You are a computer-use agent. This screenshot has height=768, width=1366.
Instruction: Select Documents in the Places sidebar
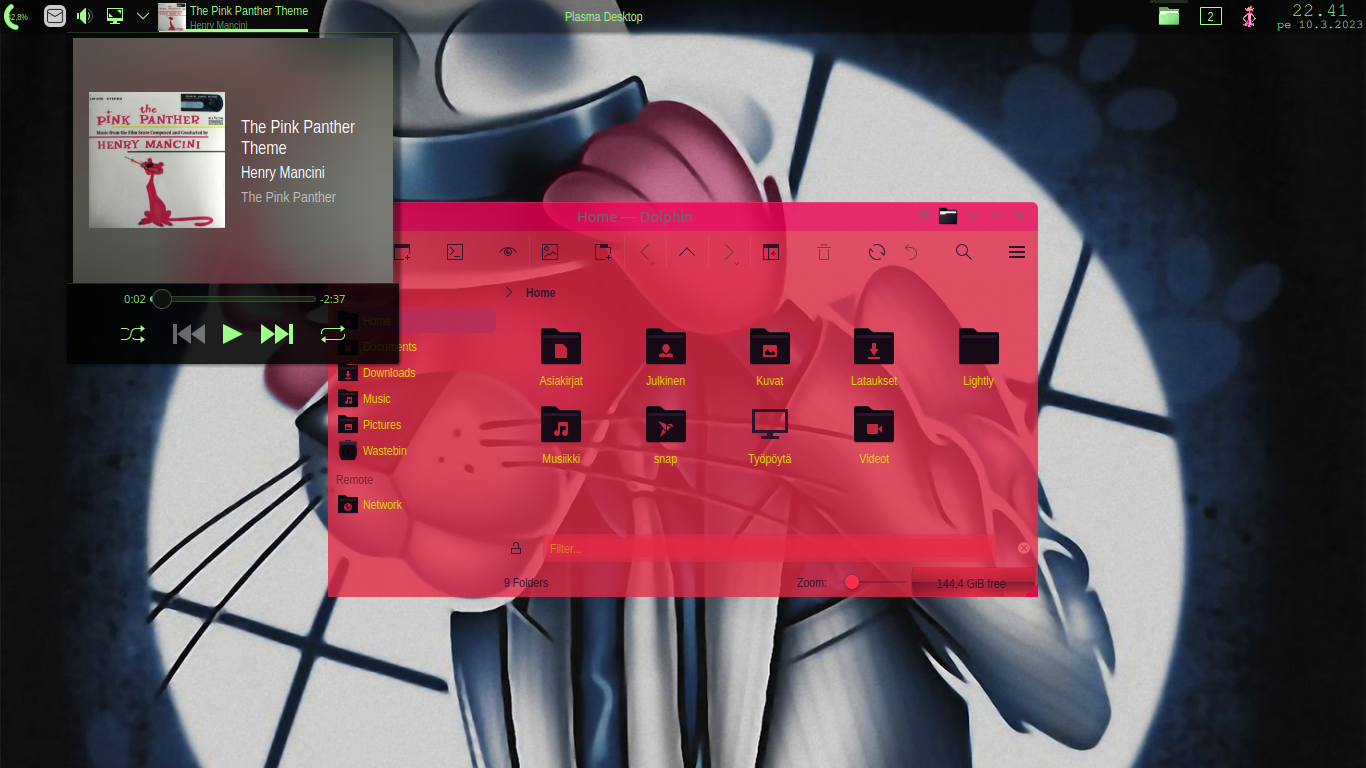415,347
